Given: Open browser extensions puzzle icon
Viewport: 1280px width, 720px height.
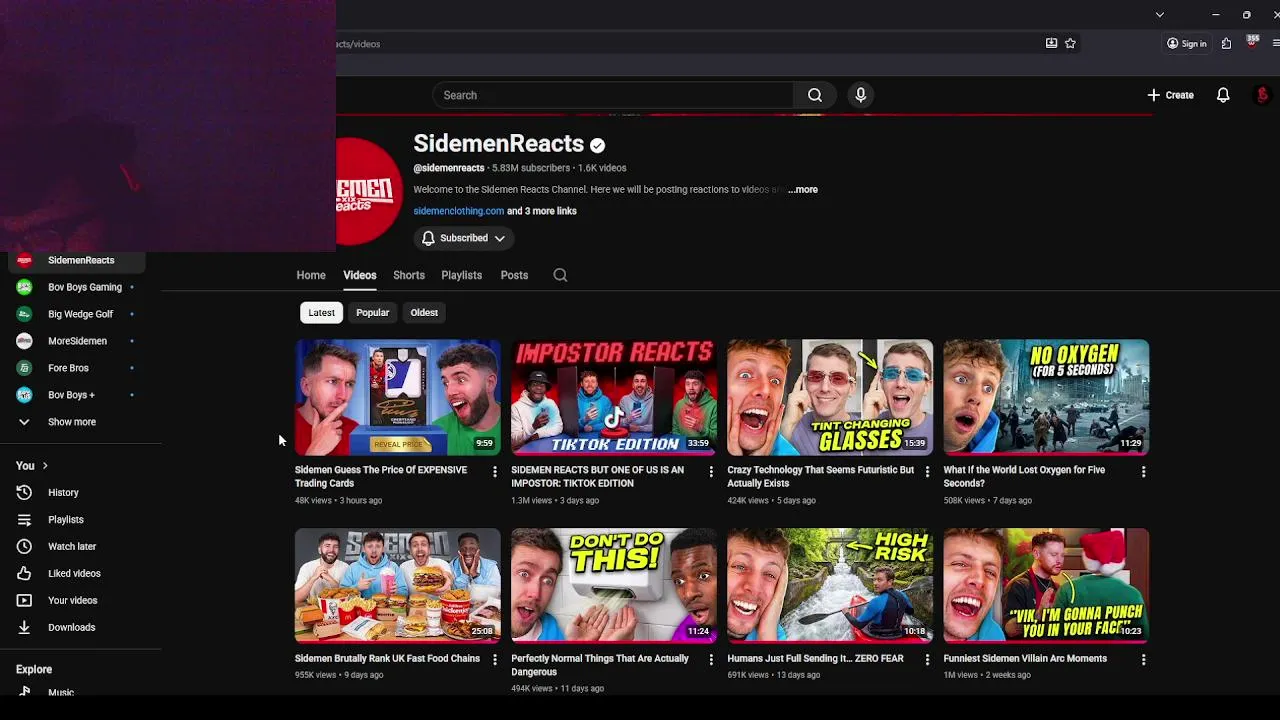Looking at the screenshot, I should click(1226, 43).
